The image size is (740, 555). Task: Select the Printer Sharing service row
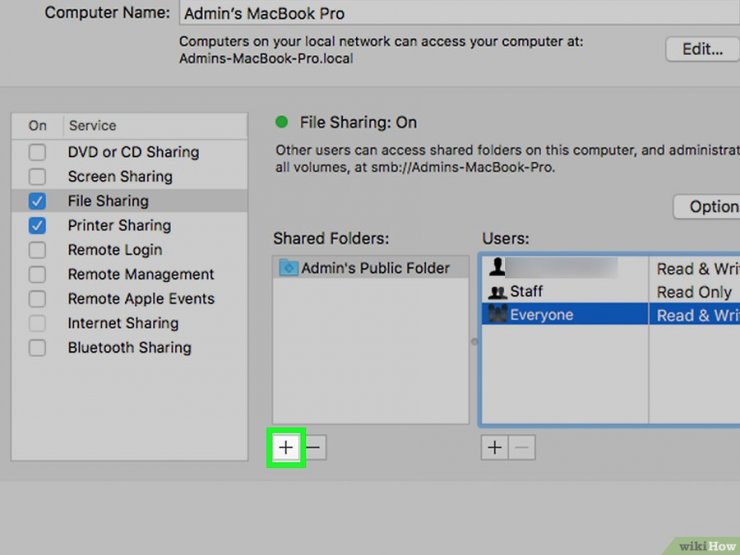pos(129,226)
